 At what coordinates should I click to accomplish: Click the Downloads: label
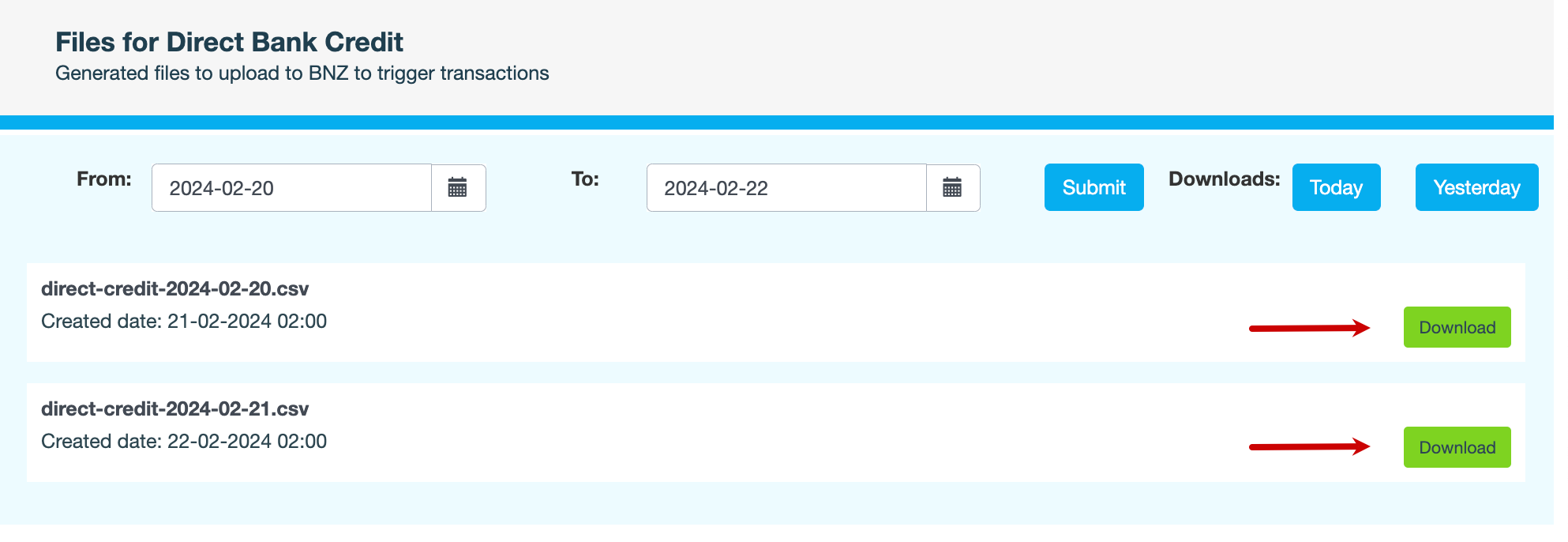[x=1224, y=179]
